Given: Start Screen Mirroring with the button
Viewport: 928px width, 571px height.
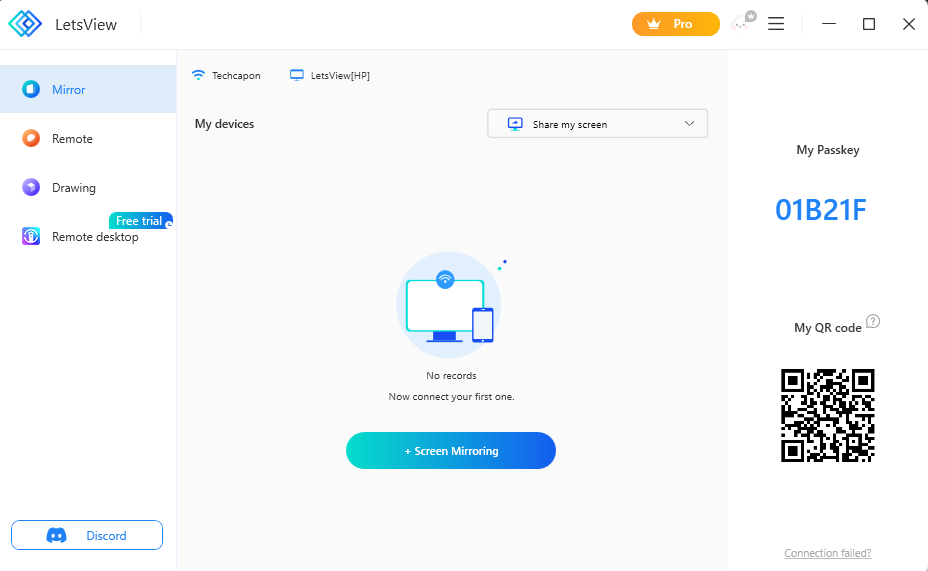Looking at the screenshot, I should click(451, 451).
